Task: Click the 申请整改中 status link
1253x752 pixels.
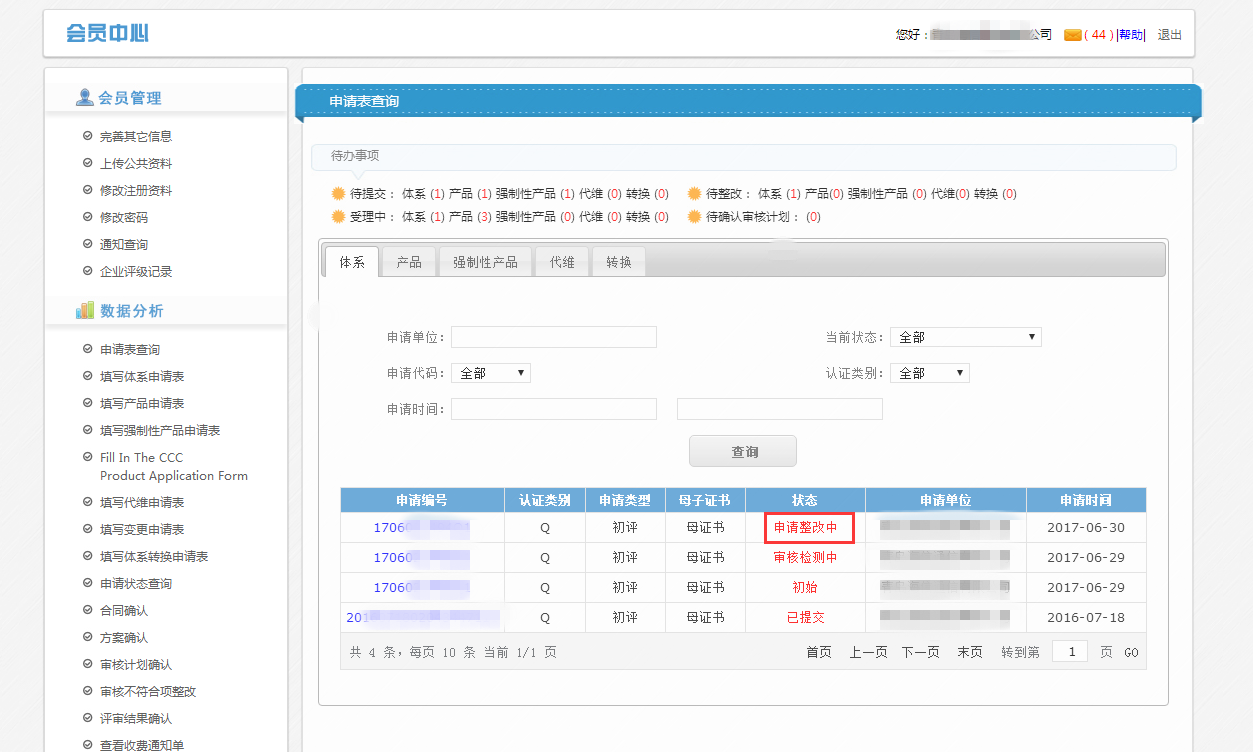Action: pos(805,527)
